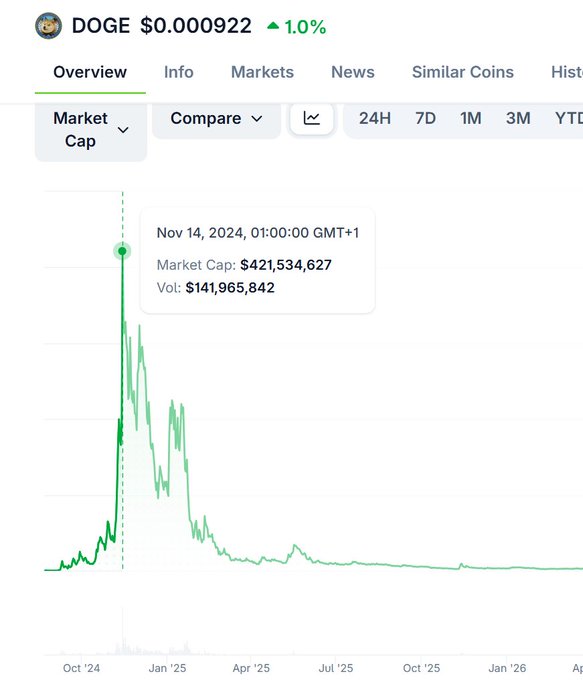The height and width of the screenshot is (680, 583).
Task: Expand the Market Cap dropdown
Action: tap(91, 130)
